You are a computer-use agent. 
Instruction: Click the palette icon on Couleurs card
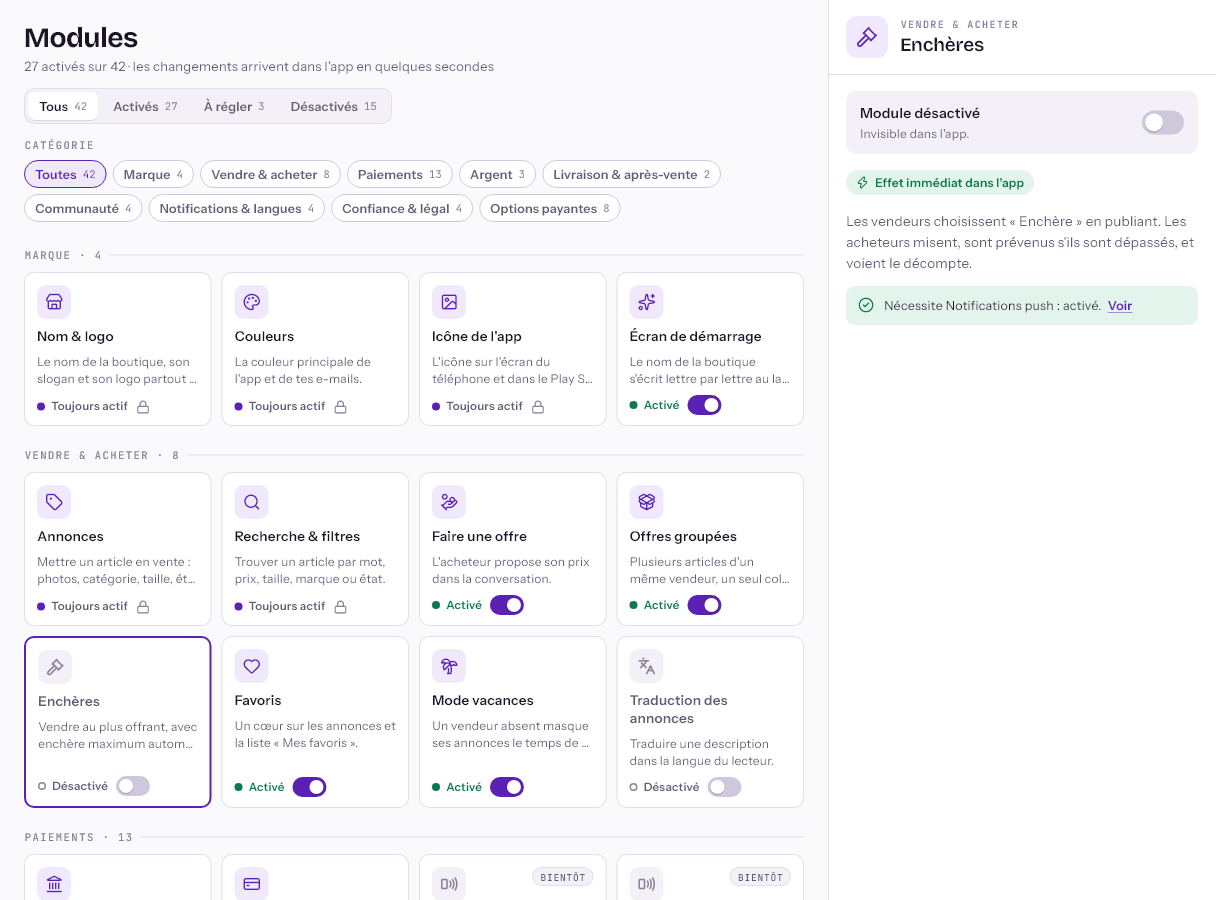[x=252, y=302]
